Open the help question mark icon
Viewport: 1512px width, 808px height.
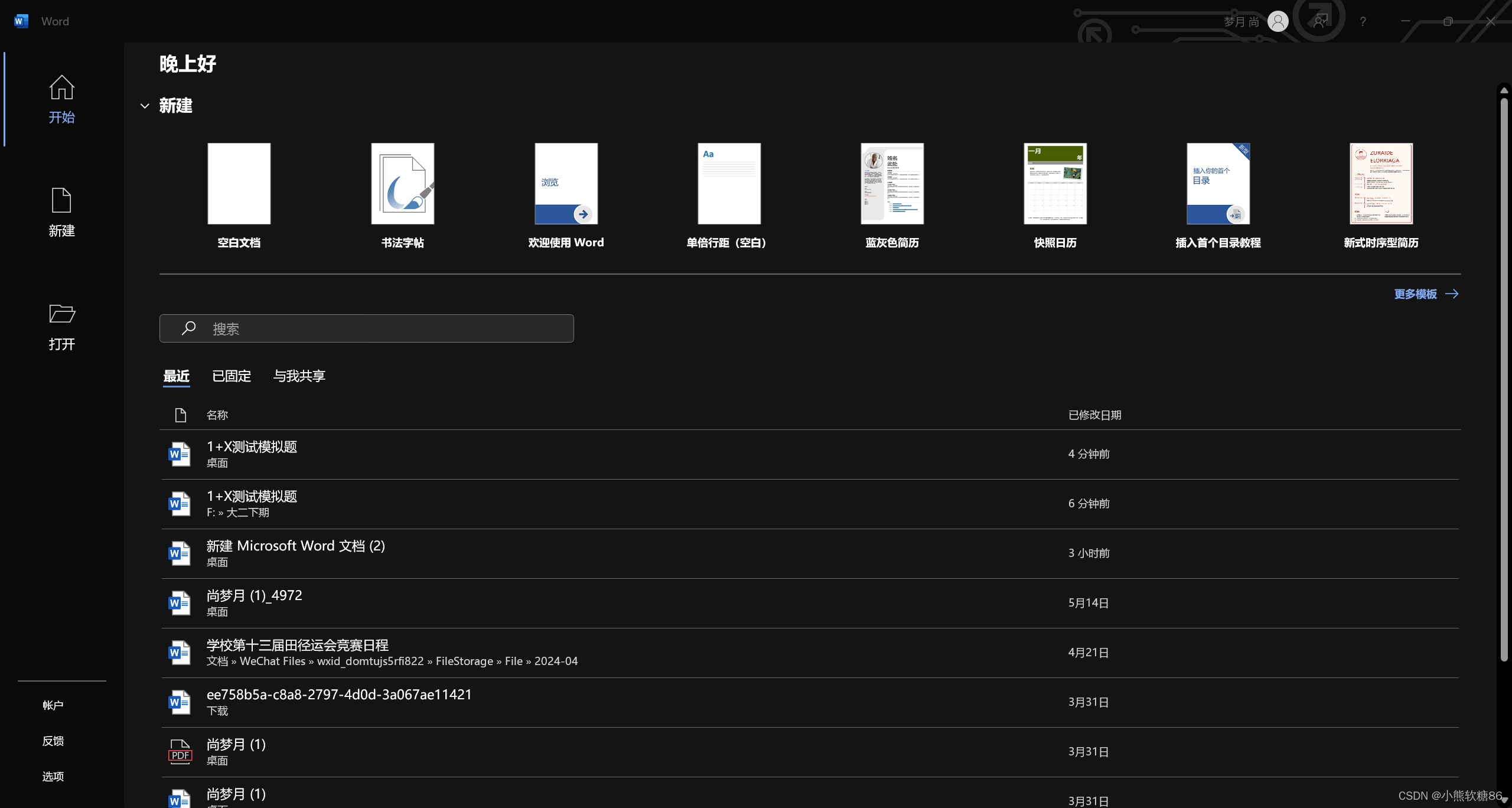[1363, 22]
